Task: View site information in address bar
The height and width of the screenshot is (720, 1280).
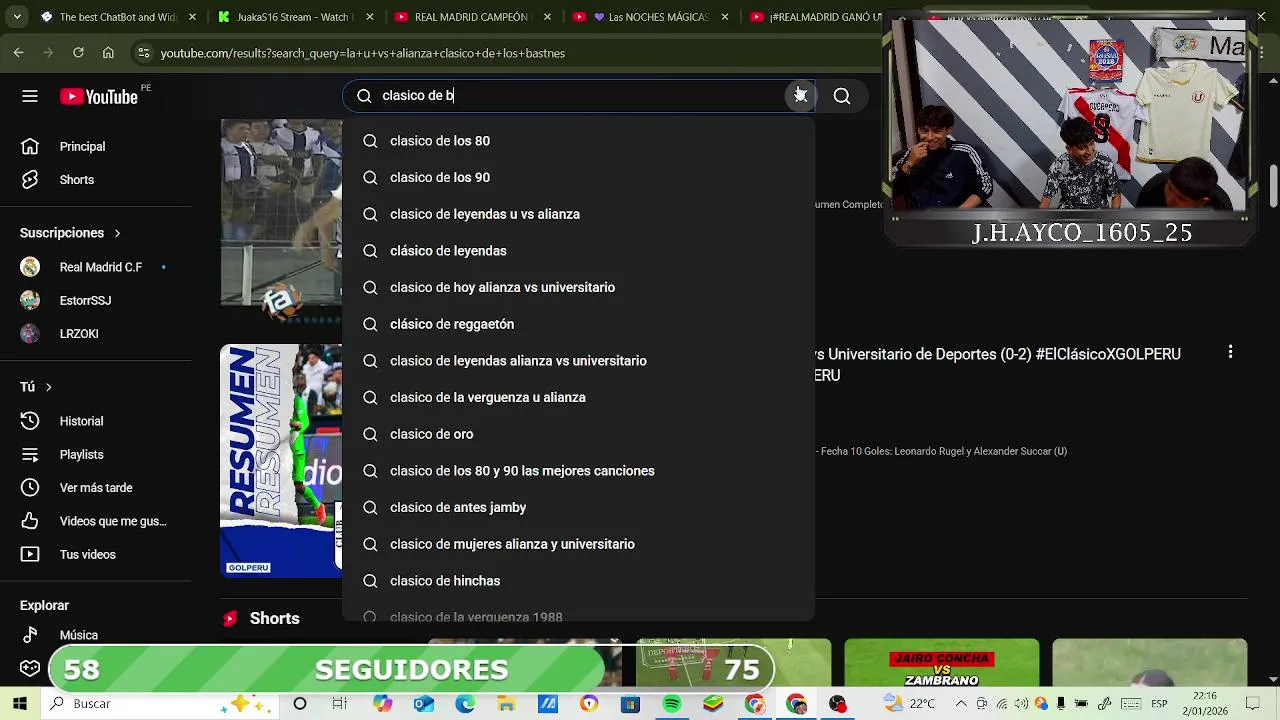Action: click(x=145, y=53)
